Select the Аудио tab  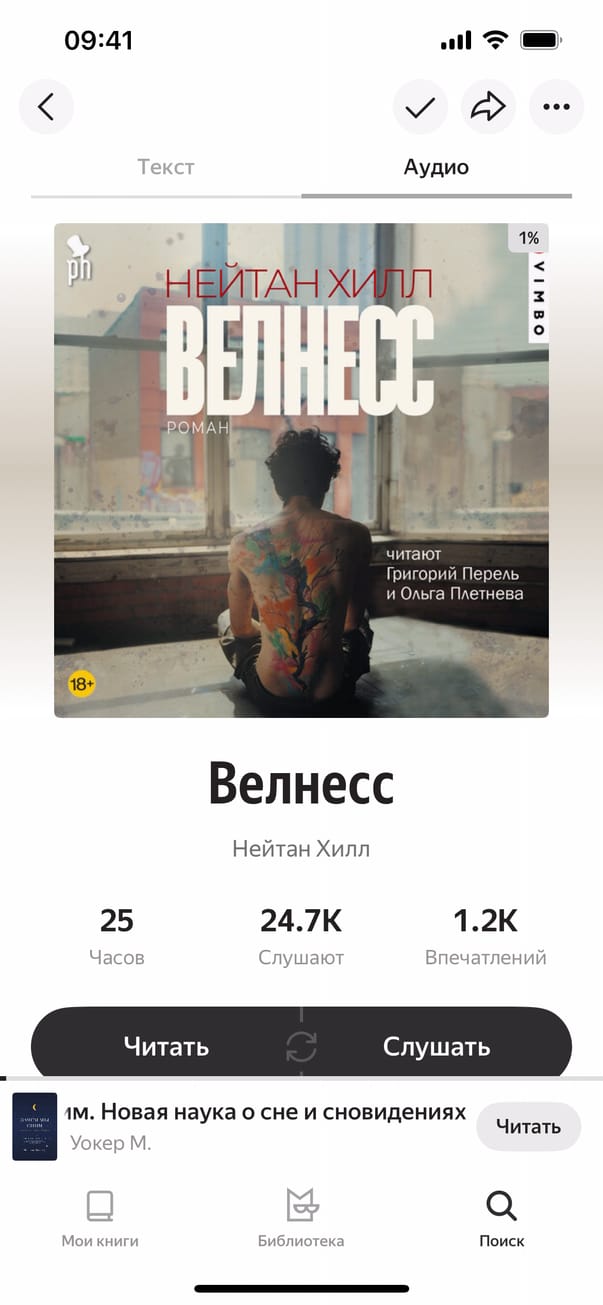click(436, 167)
